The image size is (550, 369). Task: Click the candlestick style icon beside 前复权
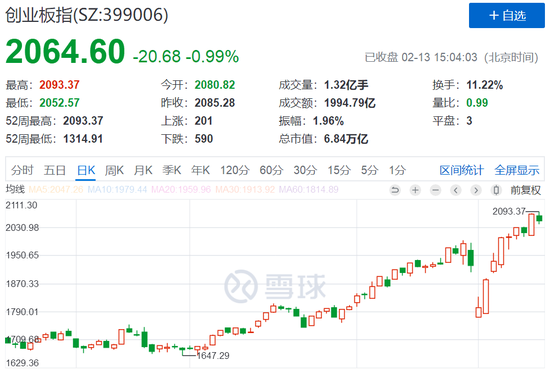496,190
